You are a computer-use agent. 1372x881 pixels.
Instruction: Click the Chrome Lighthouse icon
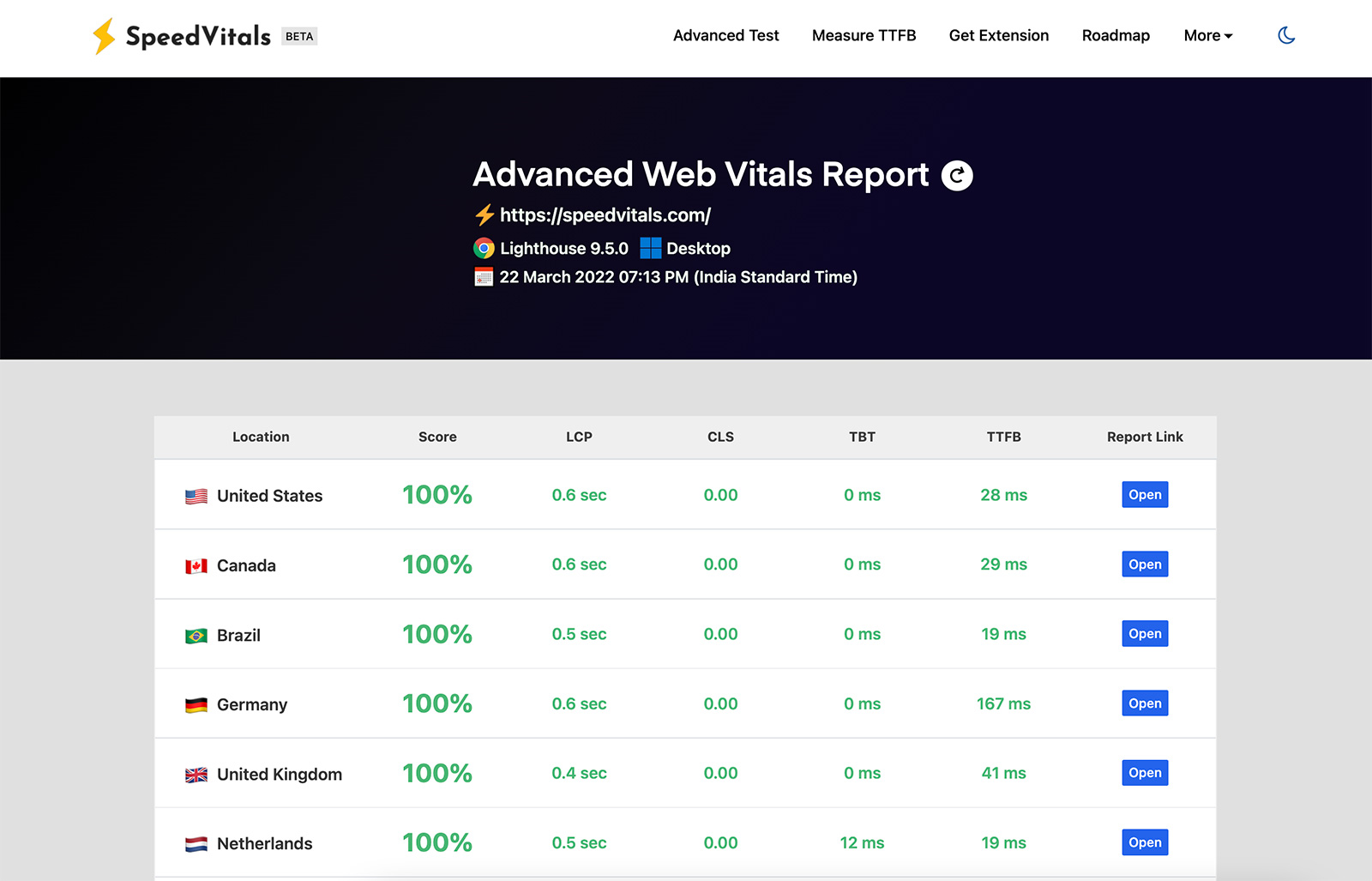(484, 249)
